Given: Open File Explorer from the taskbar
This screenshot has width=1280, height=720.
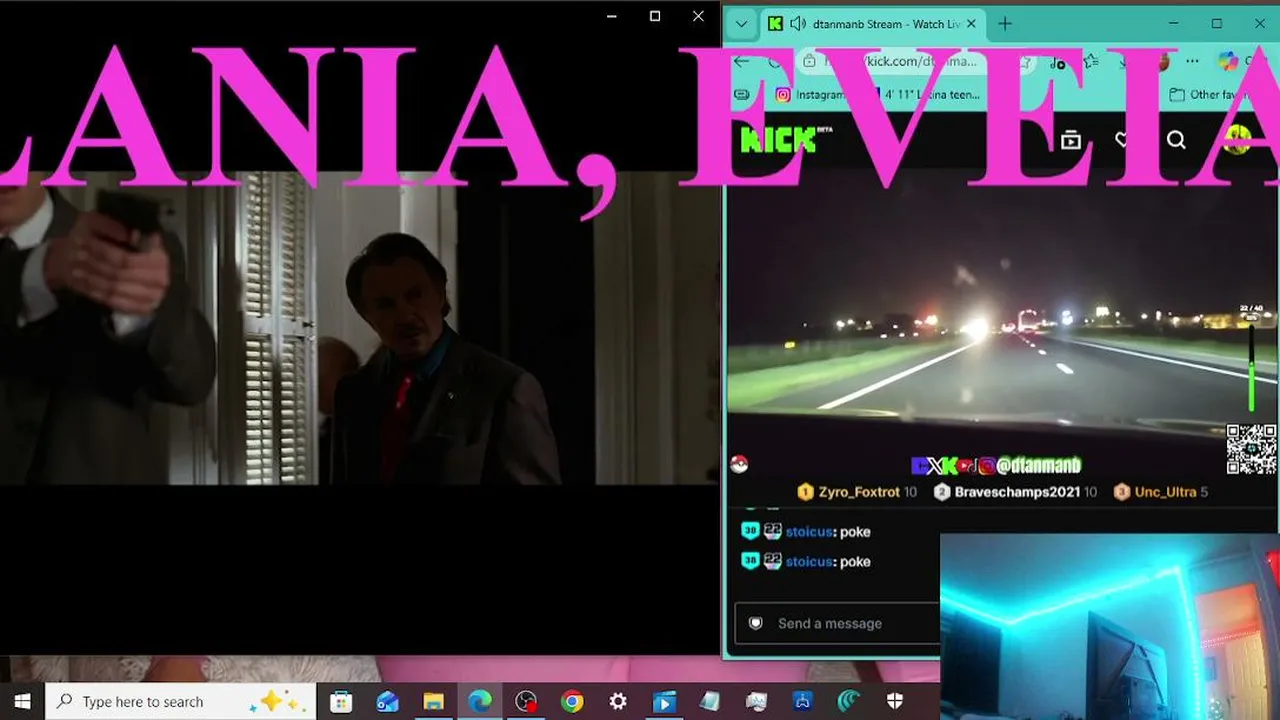Looking at the screenshot, I should point(433,702).
